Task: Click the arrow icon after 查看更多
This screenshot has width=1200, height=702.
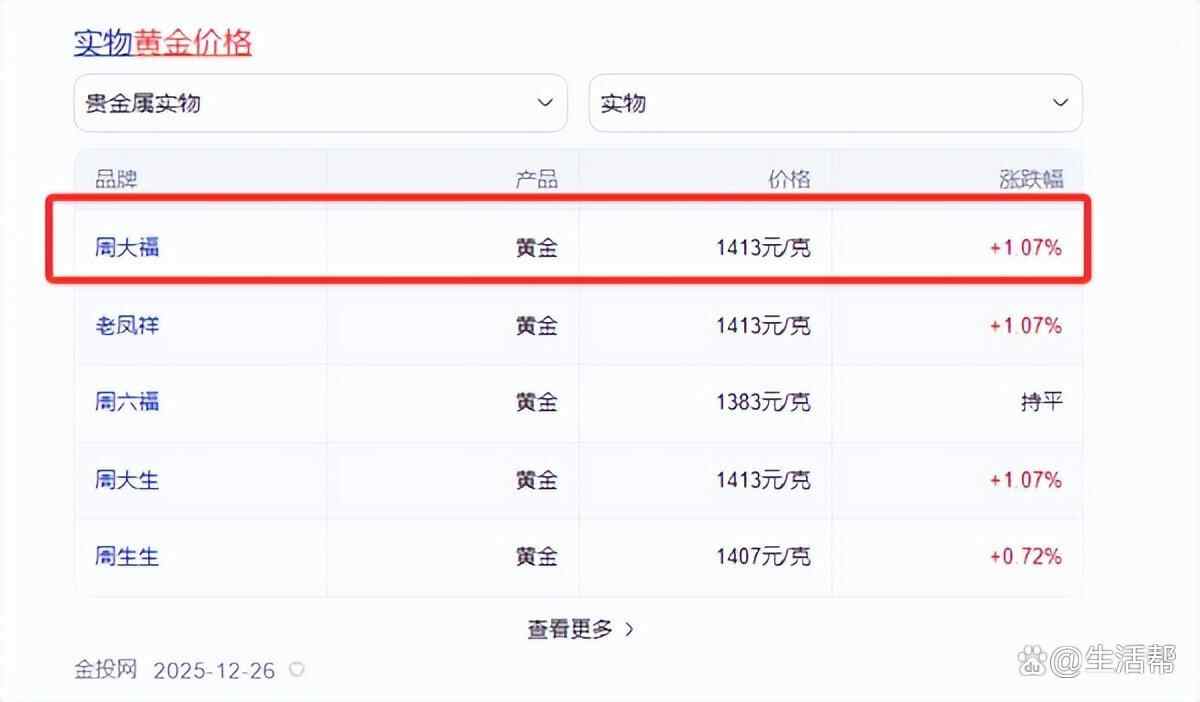Action: [629, 629]
